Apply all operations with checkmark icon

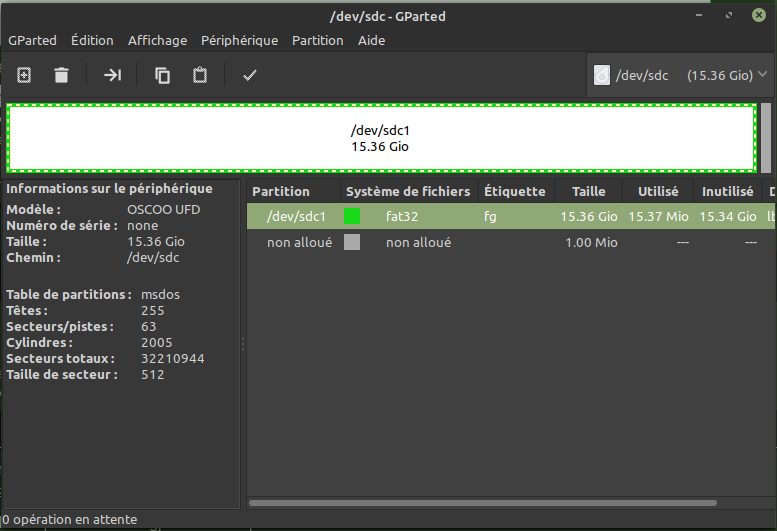coord(250,75)
